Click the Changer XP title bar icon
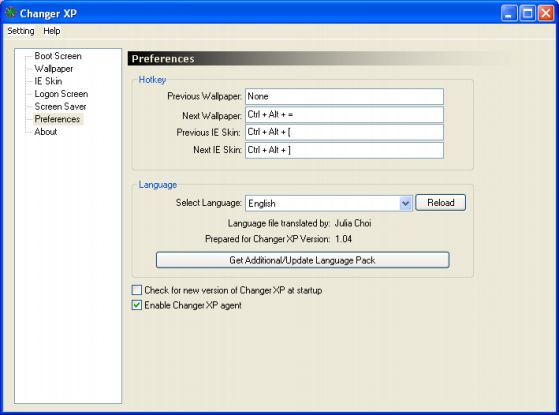The image size is (559, 415). pyautogui.click(x=10, y=14)
